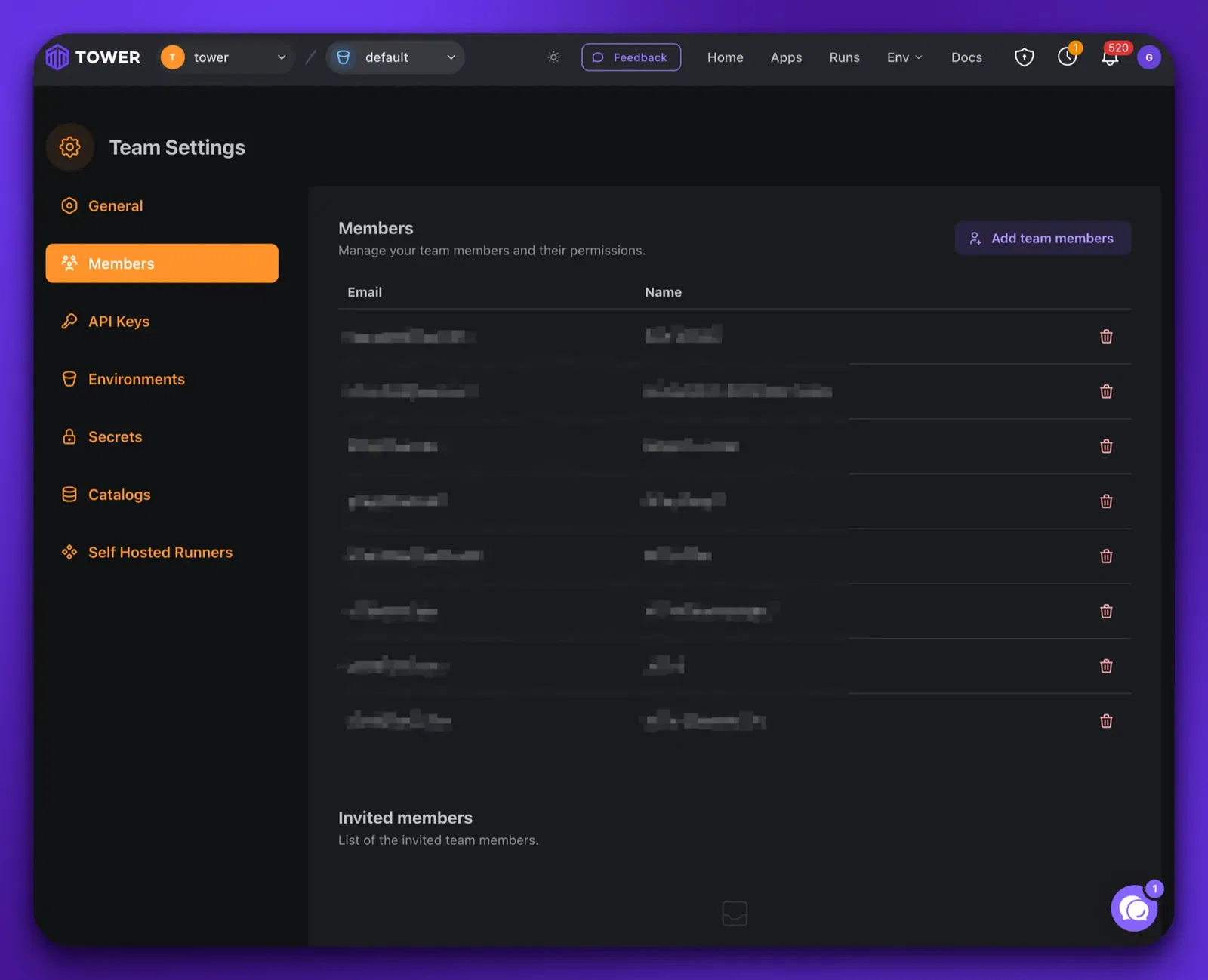This screenshot has height=980, width=1208.
Task: Open the Environments section icon
Action: tap(69, 378)
